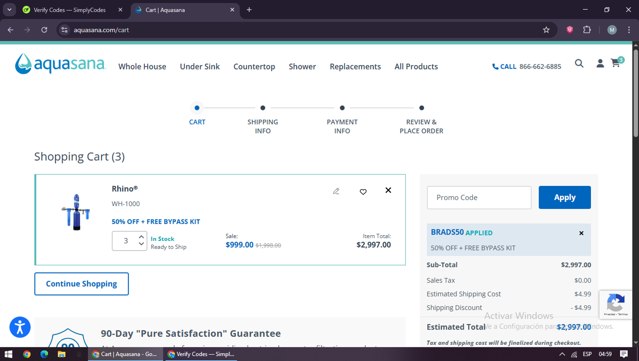Click the Aquasana logo

click(x=59, y=64)
